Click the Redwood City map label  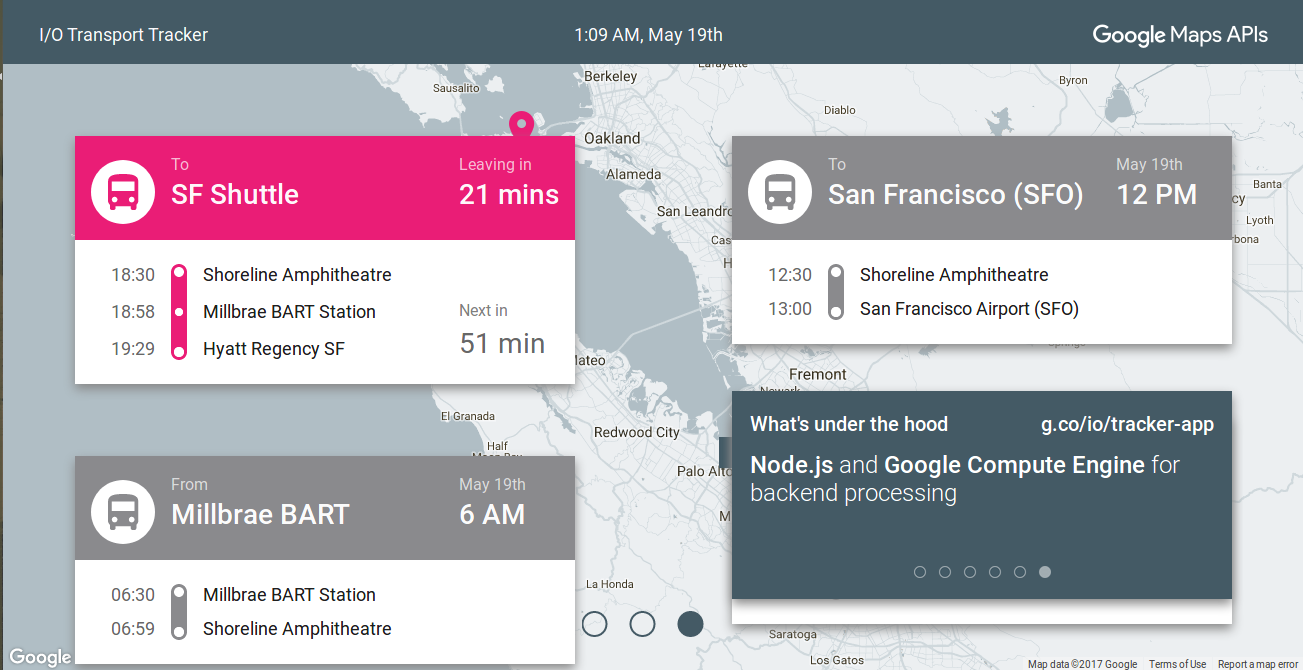point(637,432)
